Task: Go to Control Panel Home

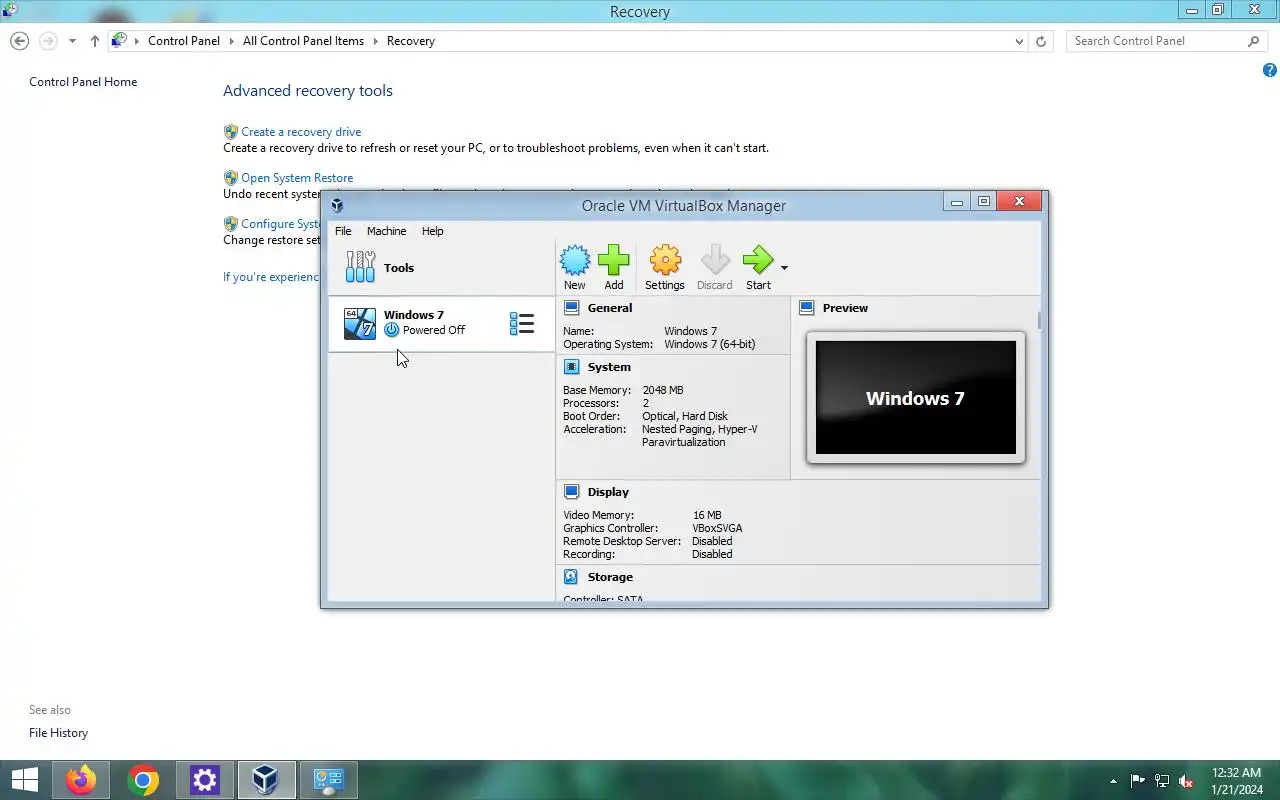Action: click(83, 82)
